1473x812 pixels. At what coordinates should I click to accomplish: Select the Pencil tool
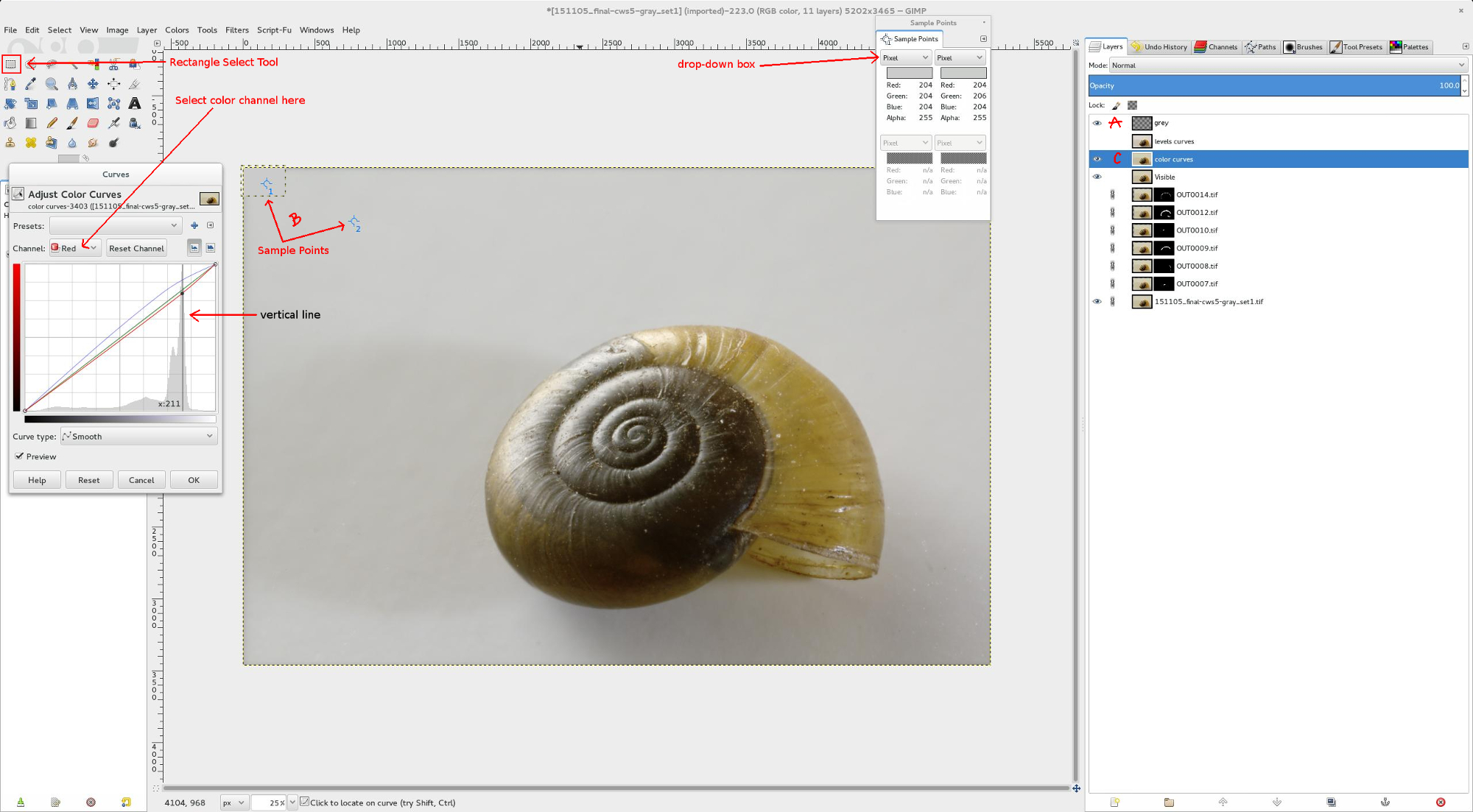tap(52, 123)
